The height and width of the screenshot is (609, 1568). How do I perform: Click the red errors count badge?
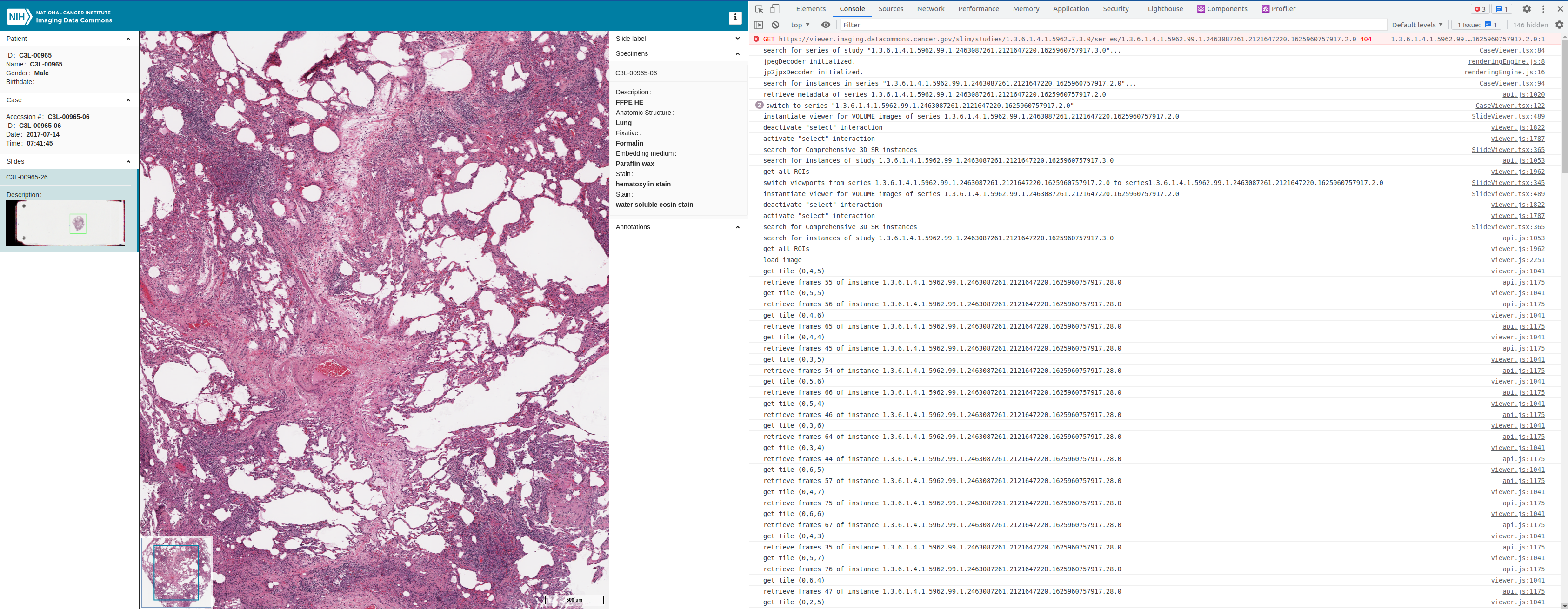(1480, 9)
